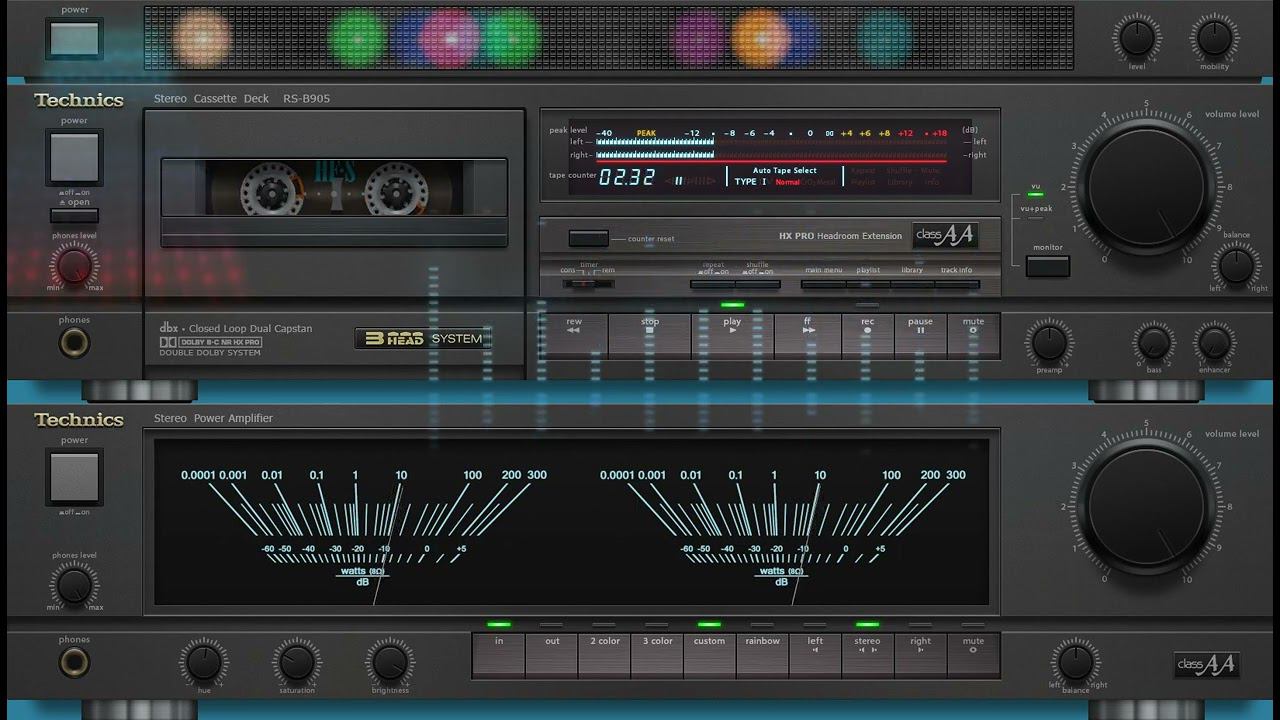Stop the tape with the stop key
1280x720 pixels.
tap(650, 336)
